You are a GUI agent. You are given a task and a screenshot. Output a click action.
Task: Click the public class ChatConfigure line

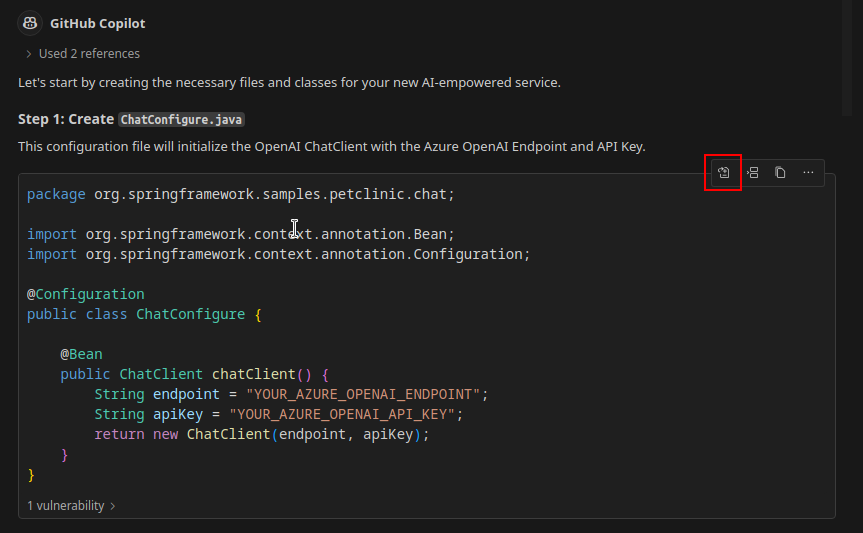144,314
